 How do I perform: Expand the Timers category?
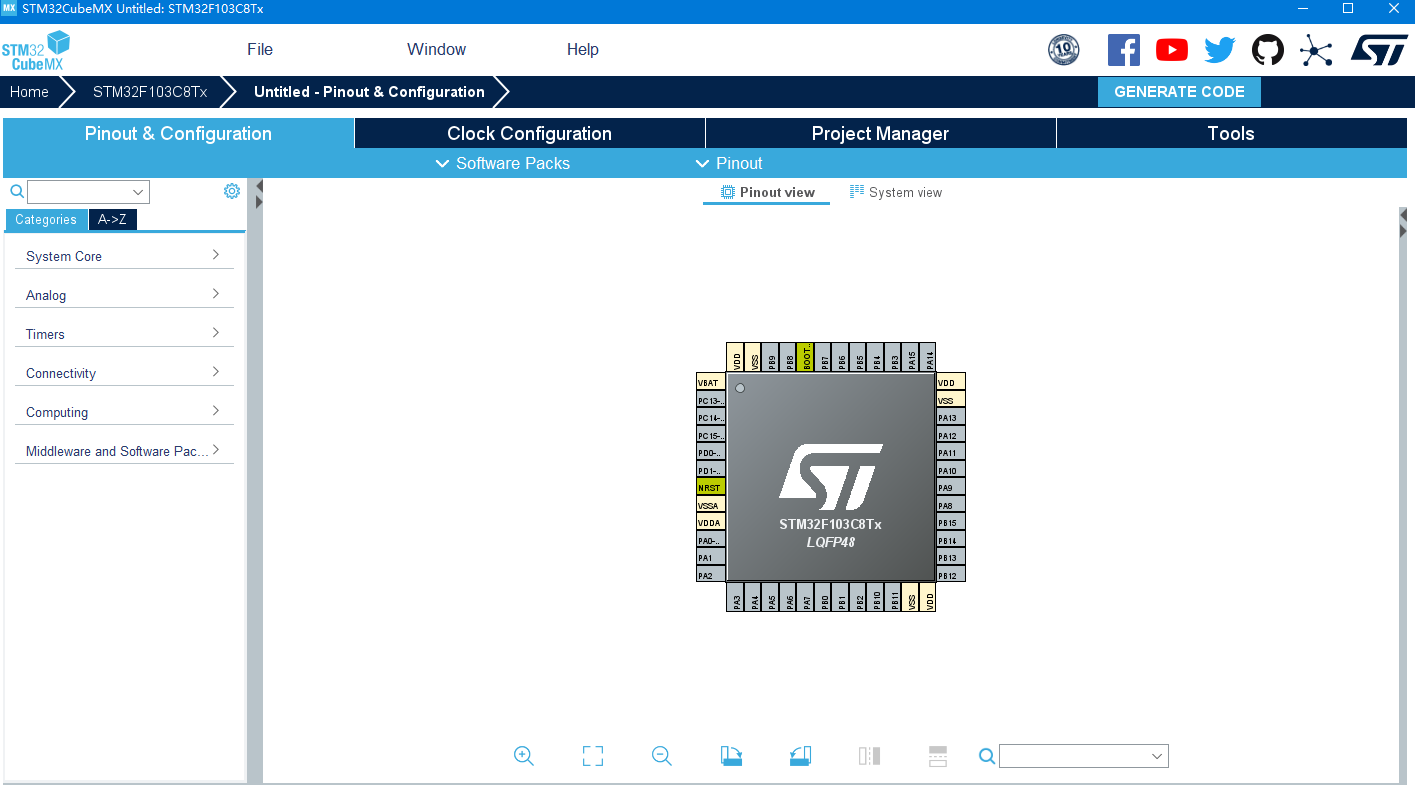[x=124, y=334]
